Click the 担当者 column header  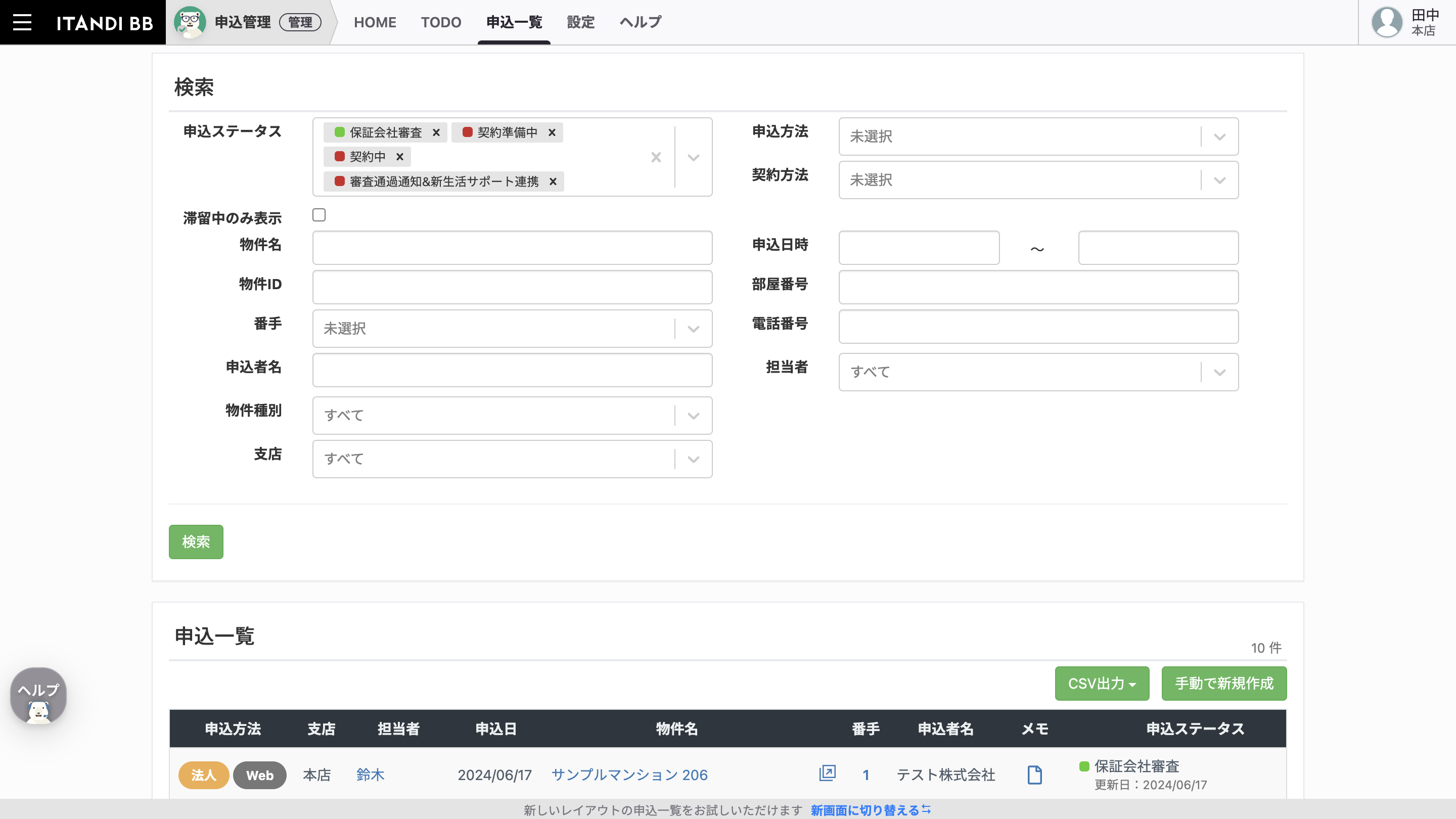[x=398, y=729]
